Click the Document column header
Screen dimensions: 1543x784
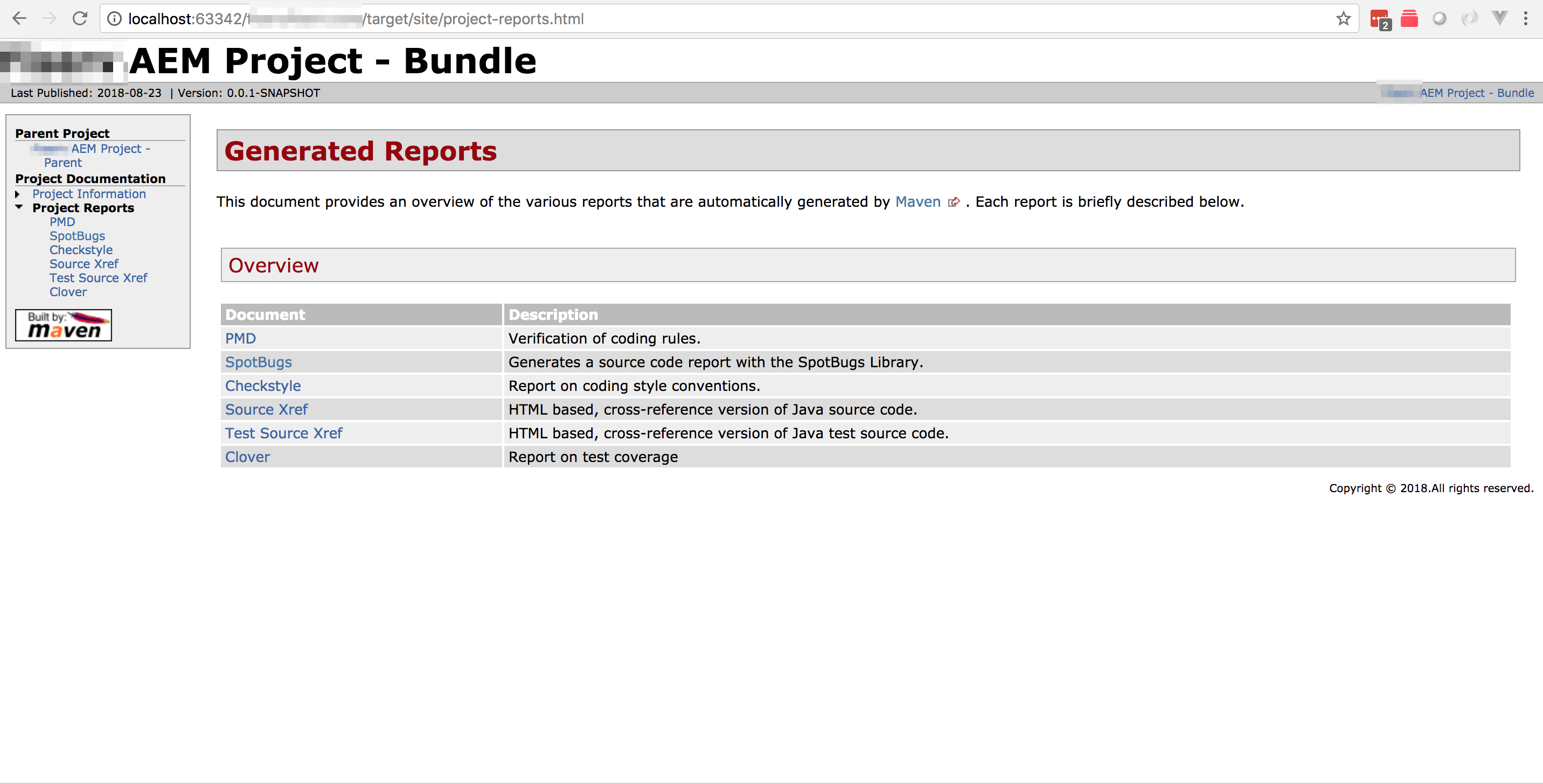click(x=361, y=315)
